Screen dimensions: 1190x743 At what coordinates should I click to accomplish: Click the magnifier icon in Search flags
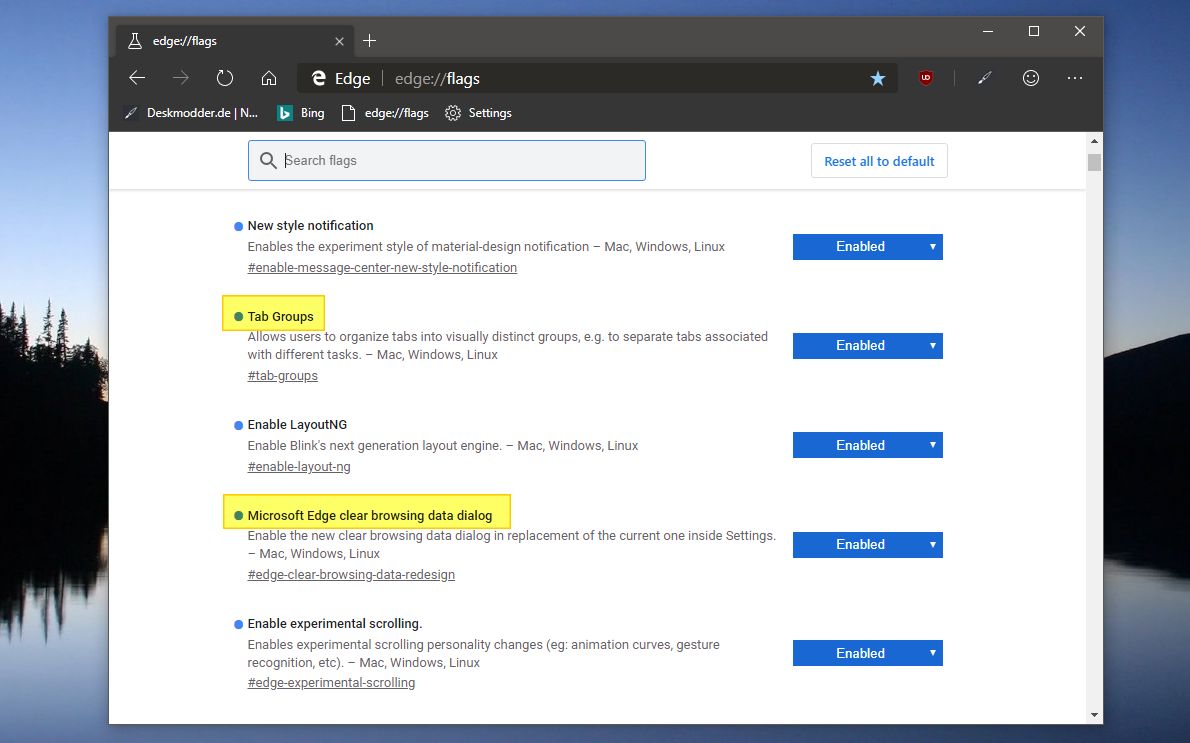click(x=268, y=160)
